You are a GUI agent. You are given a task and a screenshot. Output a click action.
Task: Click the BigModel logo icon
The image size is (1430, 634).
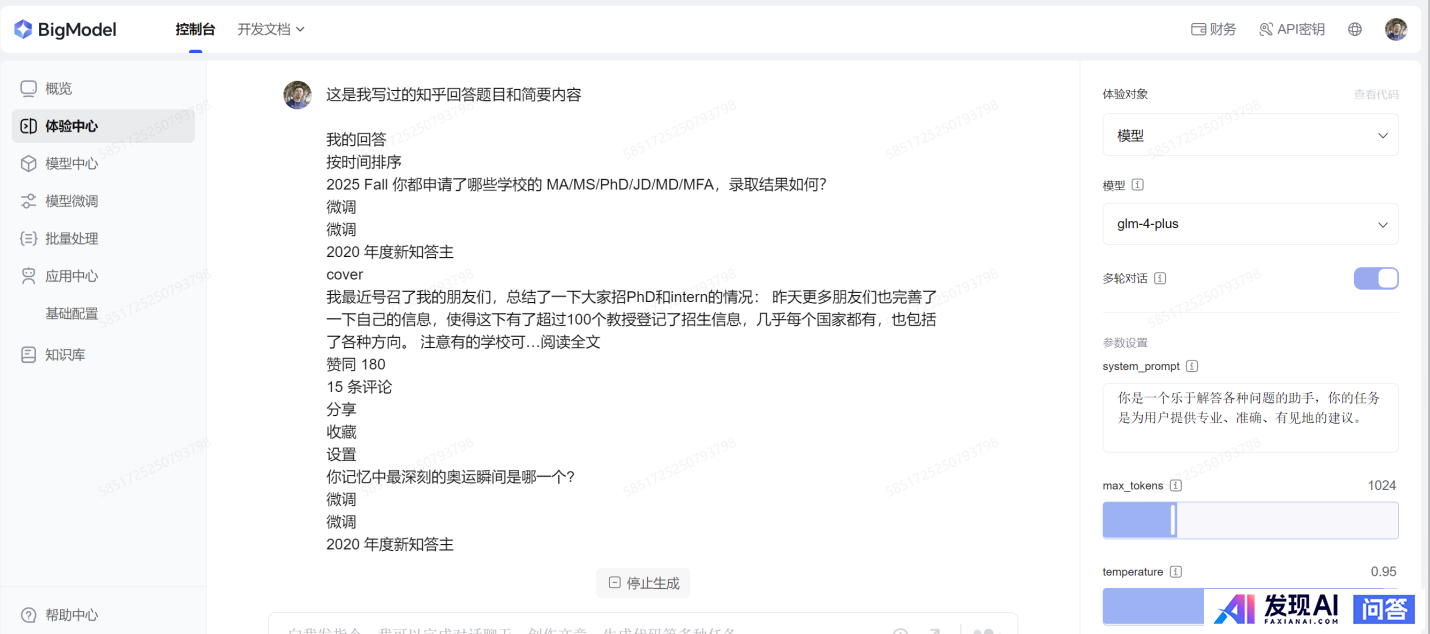click(23, 30)
